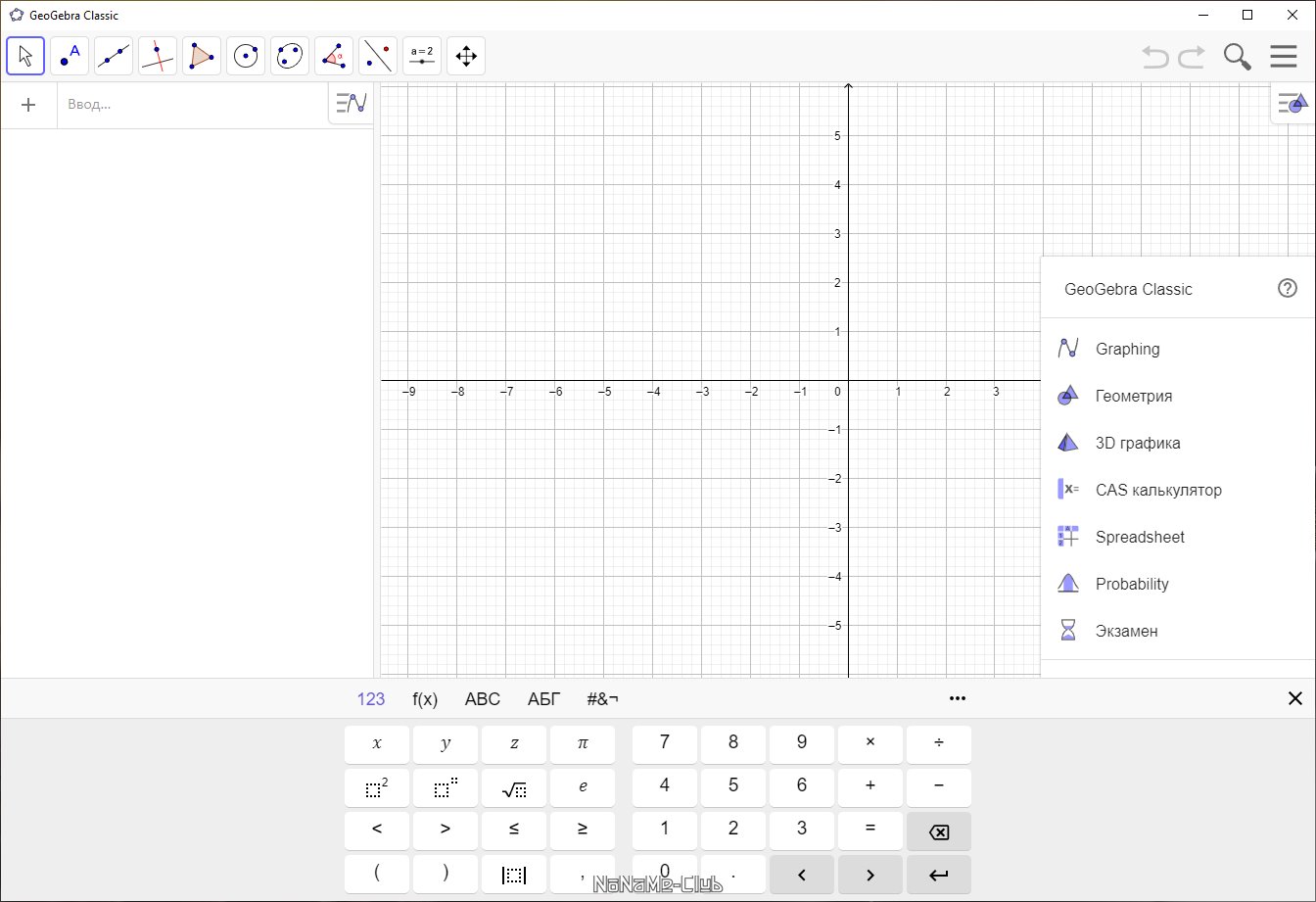Open the main hamburger menu

point(1283,57)
